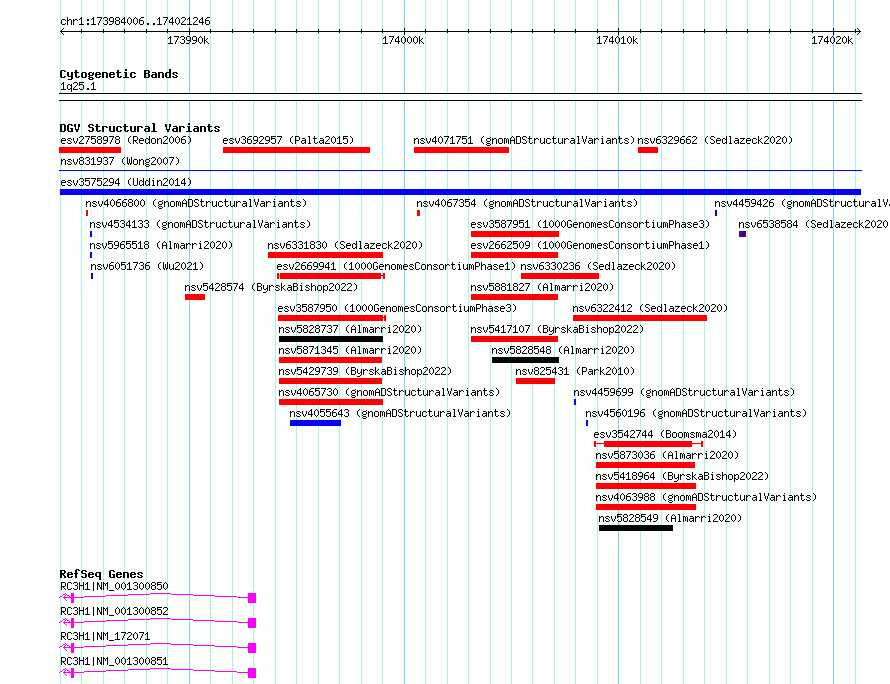Click the magenta exon box of NM_172071
Image resolution: width=890 pixels, height=684 pixels.
pyautogui.click(x=252, y=648)
